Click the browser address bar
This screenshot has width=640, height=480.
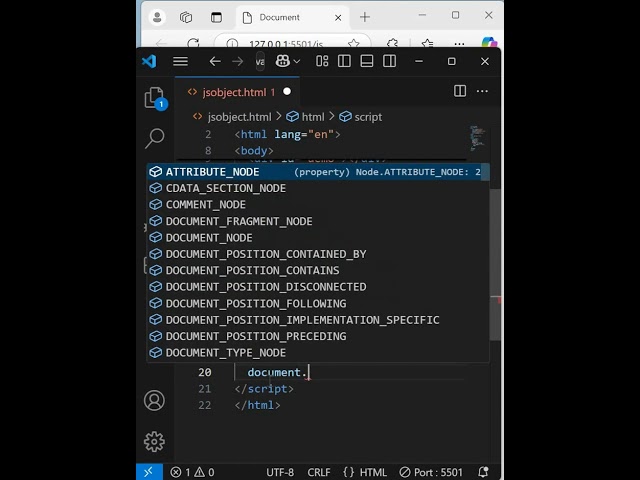pyautogui.click(x=292, y=43)
